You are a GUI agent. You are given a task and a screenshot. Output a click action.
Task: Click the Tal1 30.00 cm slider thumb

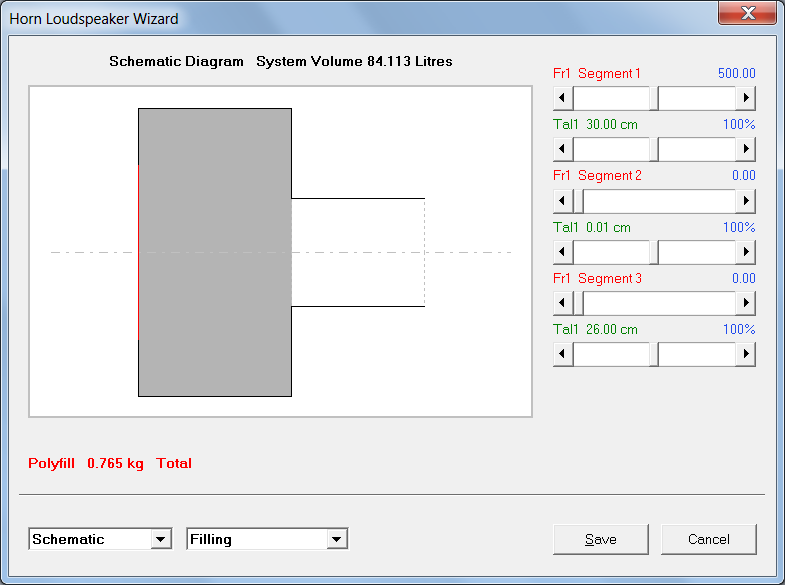point(654,149)
